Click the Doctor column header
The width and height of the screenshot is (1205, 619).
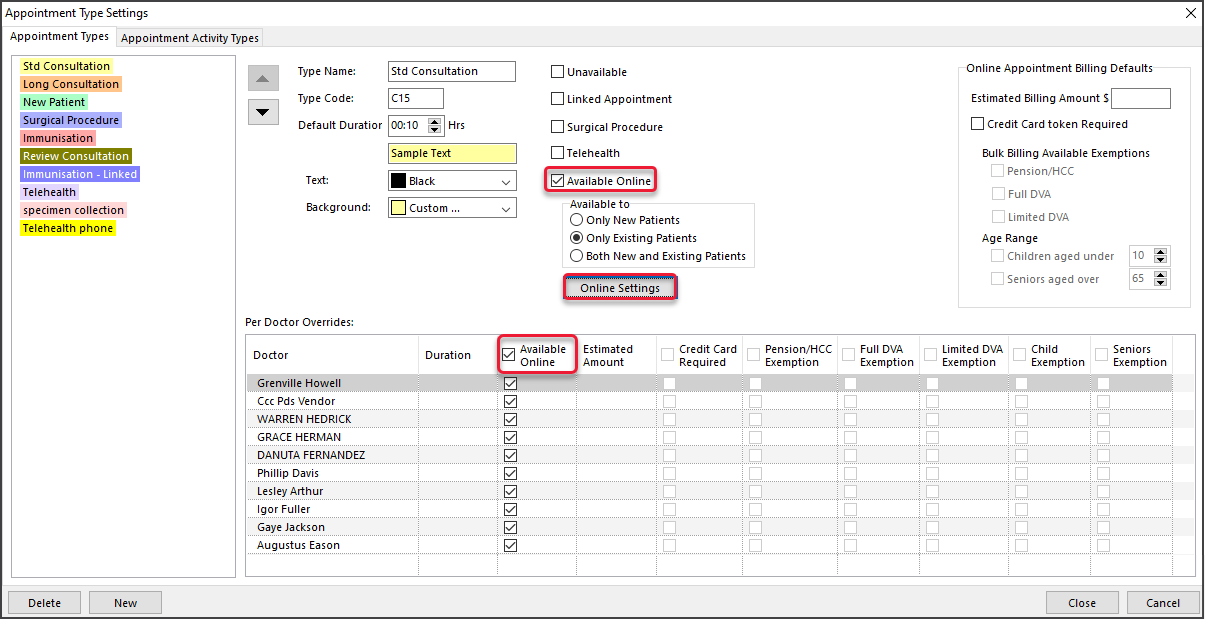(x=332, y=355)
